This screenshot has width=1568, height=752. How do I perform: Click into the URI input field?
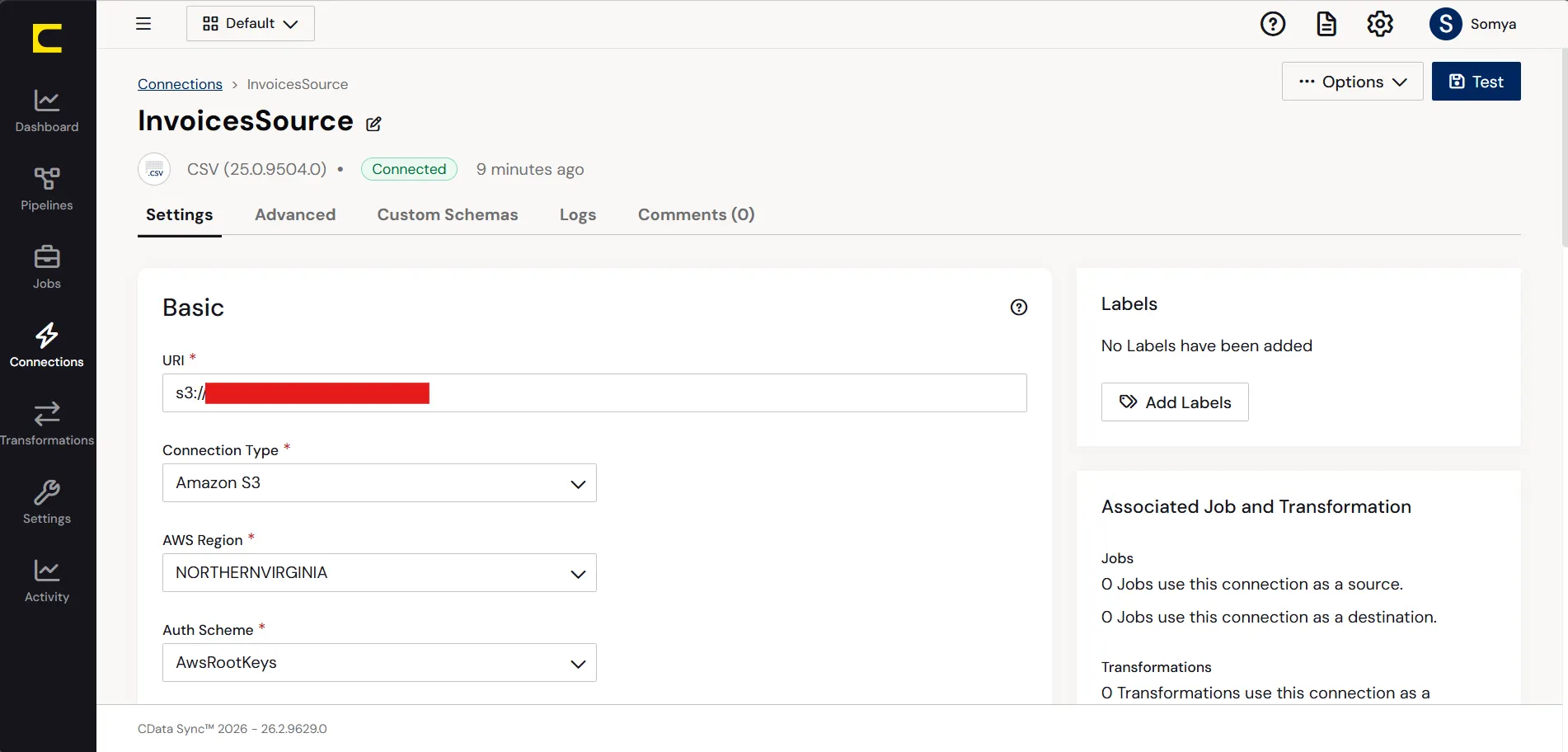coord(594,393)
